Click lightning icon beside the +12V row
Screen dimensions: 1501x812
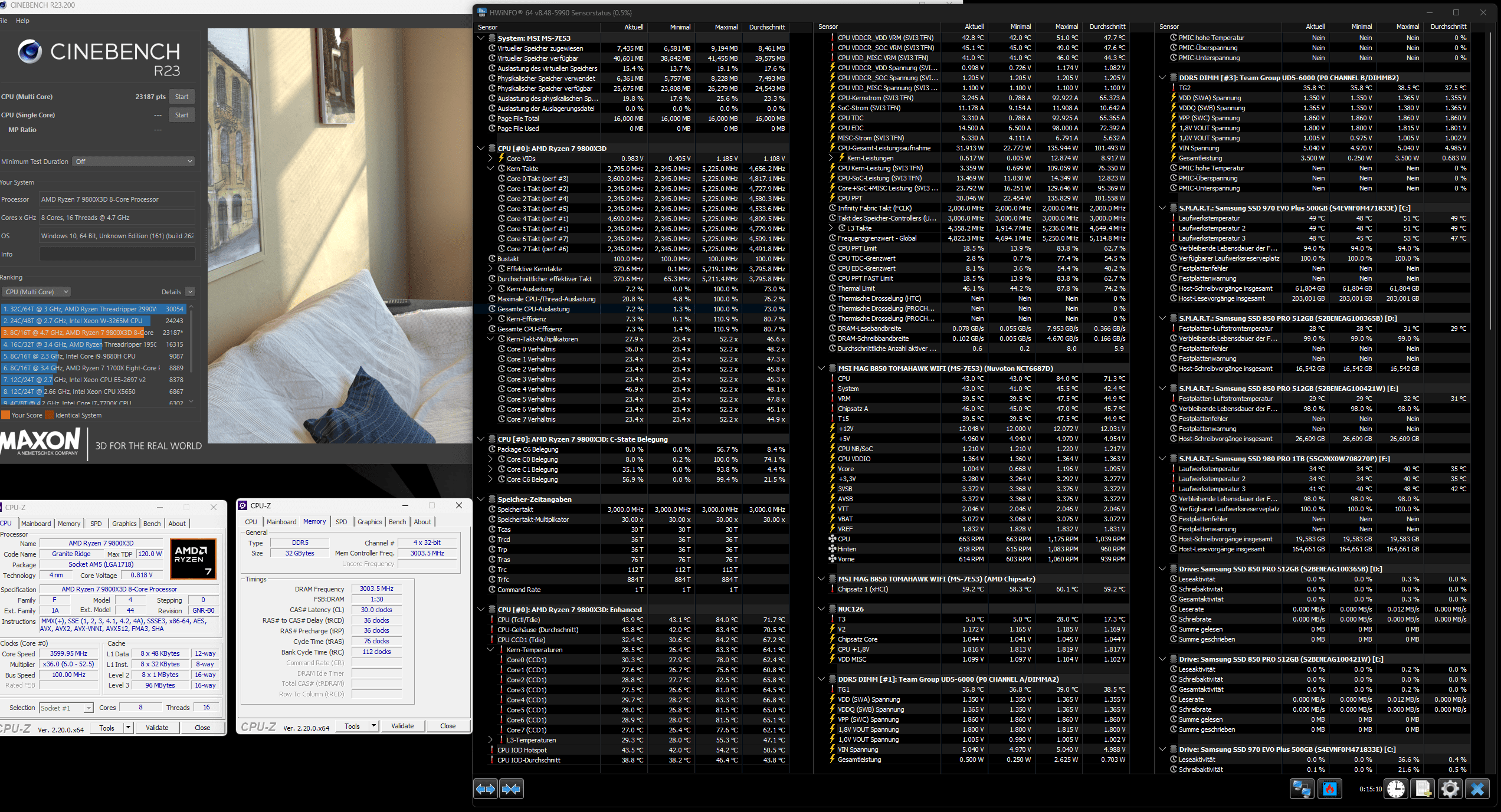(x=833, y=429)
